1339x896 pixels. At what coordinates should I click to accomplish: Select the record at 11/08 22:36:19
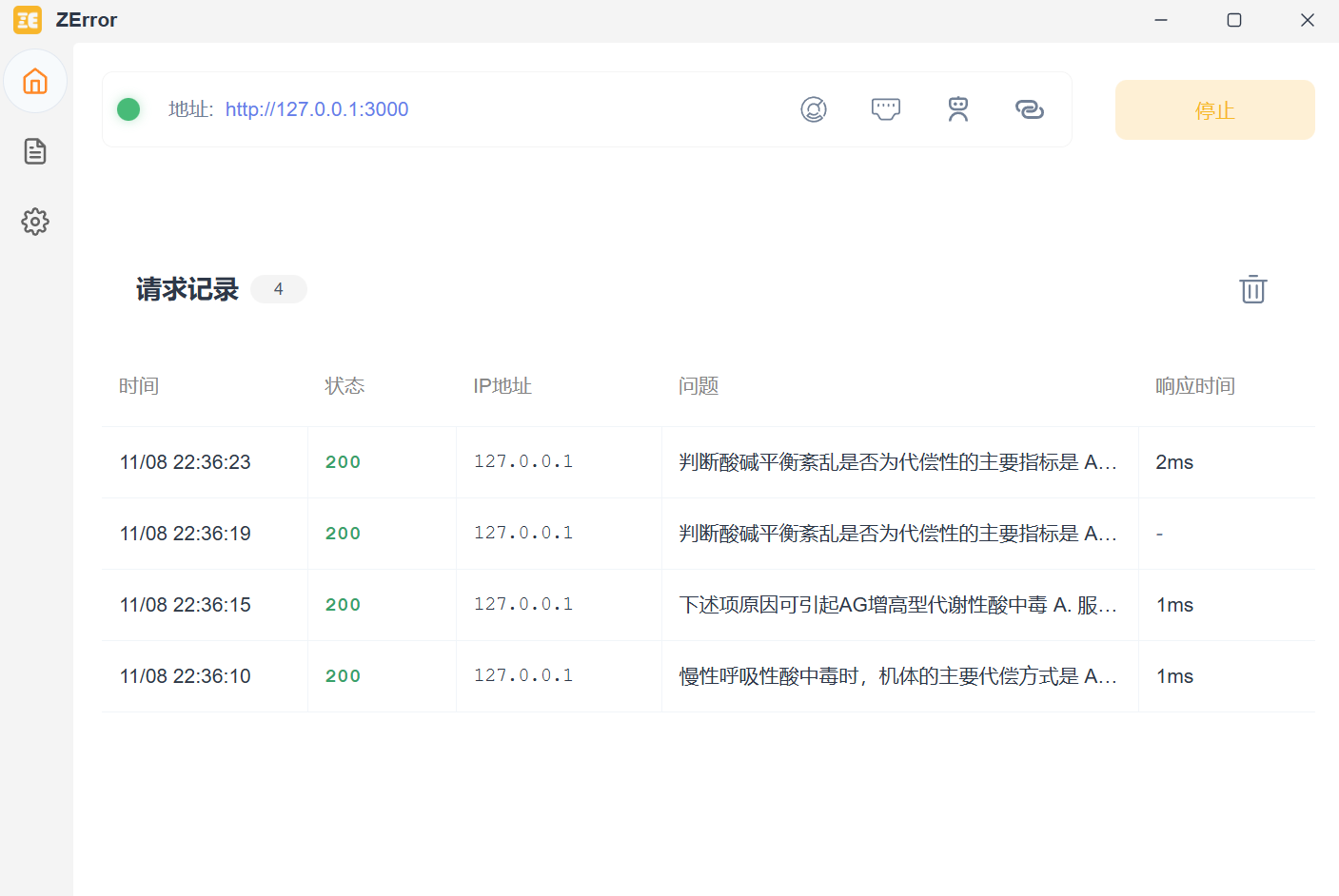708,534
